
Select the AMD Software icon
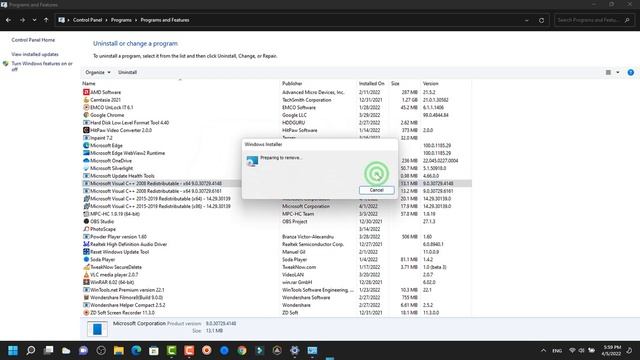[x=86, y=92]
